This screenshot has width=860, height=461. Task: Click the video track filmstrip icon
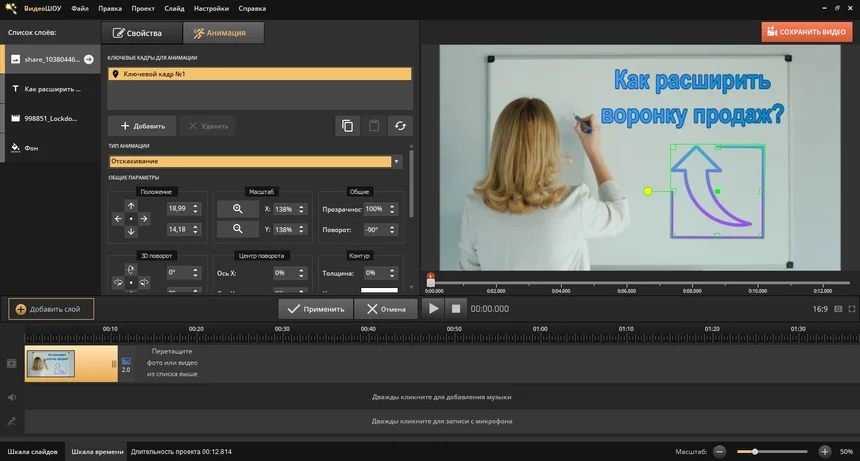coord(12,363)
